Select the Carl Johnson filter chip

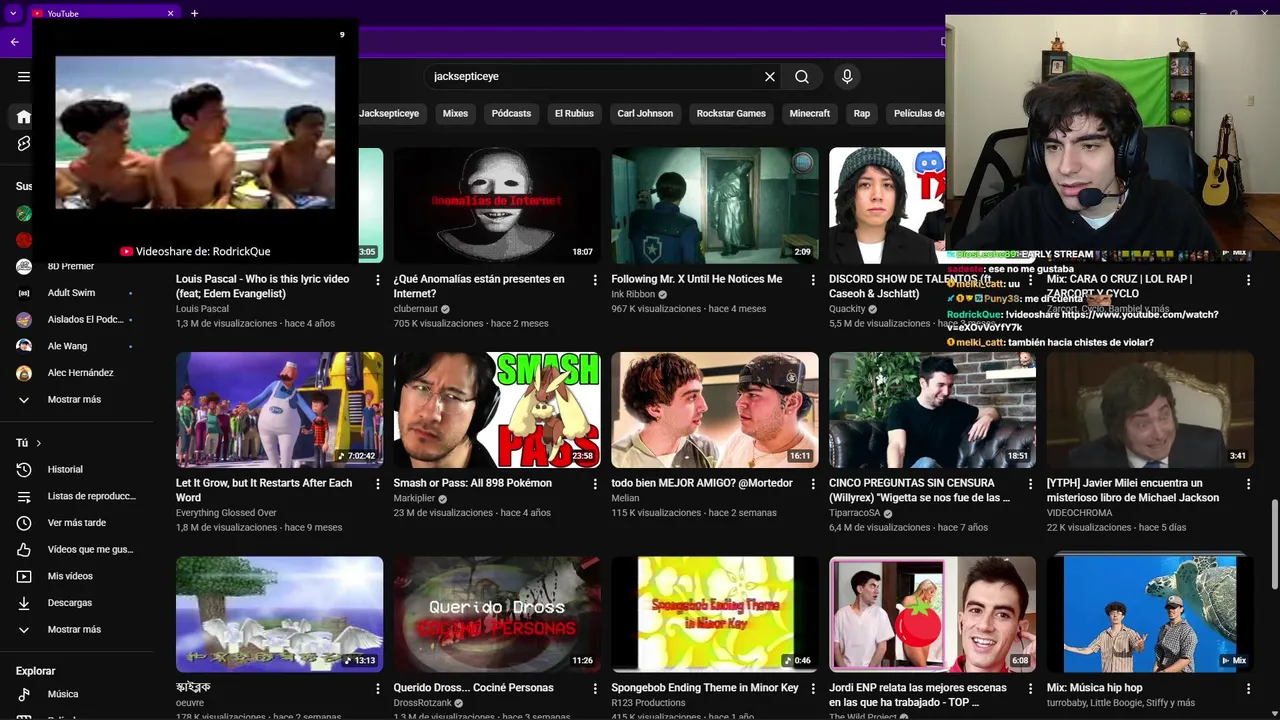(x=645, y=114)
